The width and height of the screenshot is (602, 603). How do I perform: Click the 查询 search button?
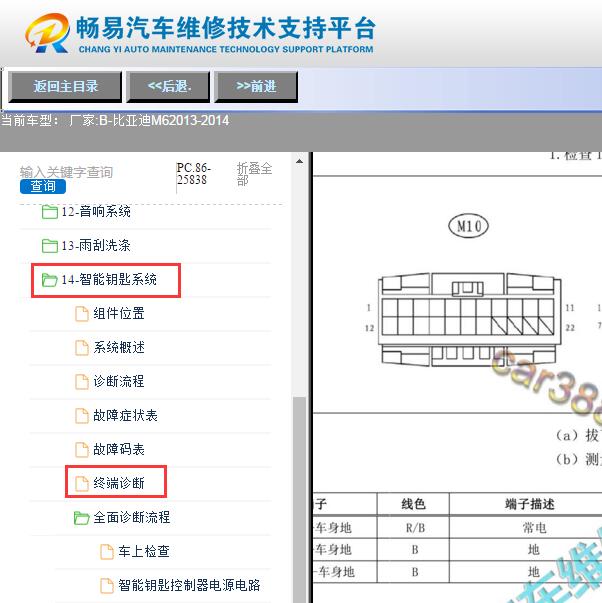tap(43, 187)
